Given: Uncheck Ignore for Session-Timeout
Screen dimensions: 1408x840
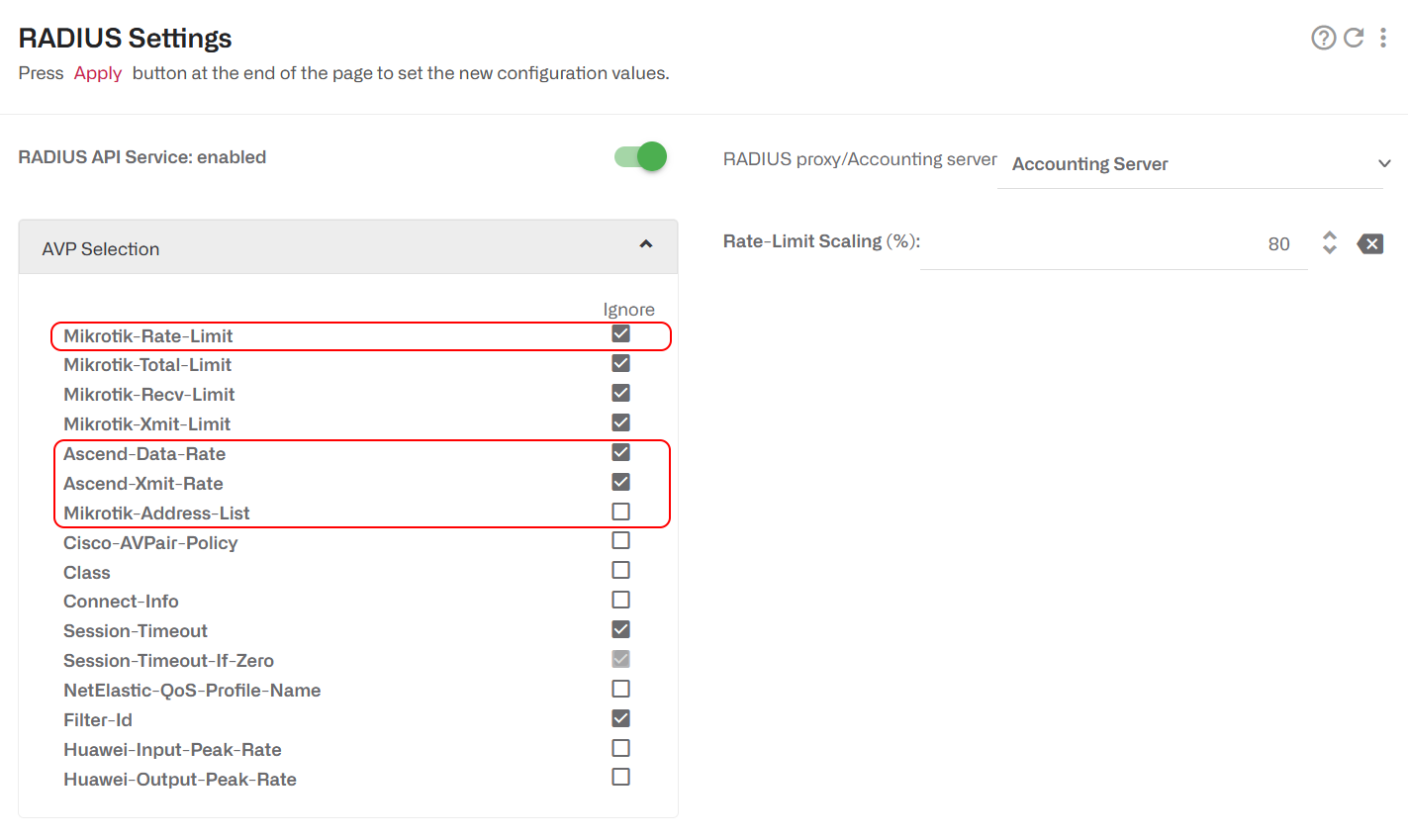Looking at the screenshot, I should [620, 629].
